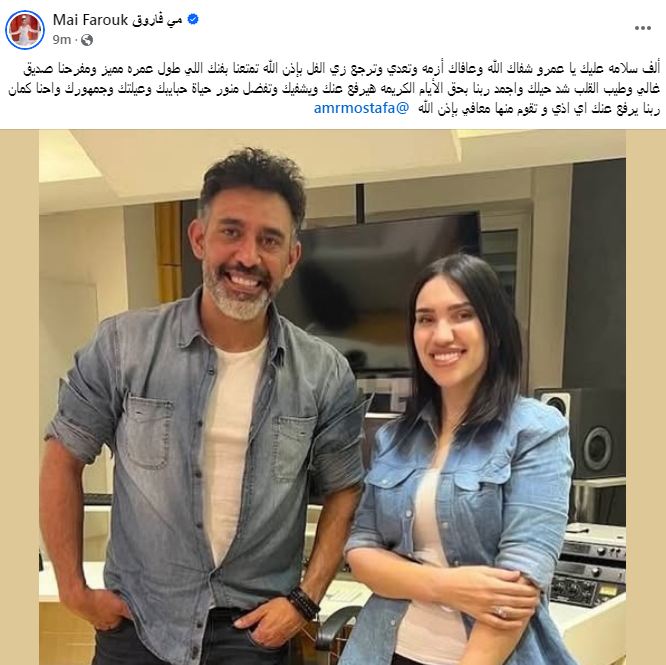Open the 9m post timestamp

62,40
